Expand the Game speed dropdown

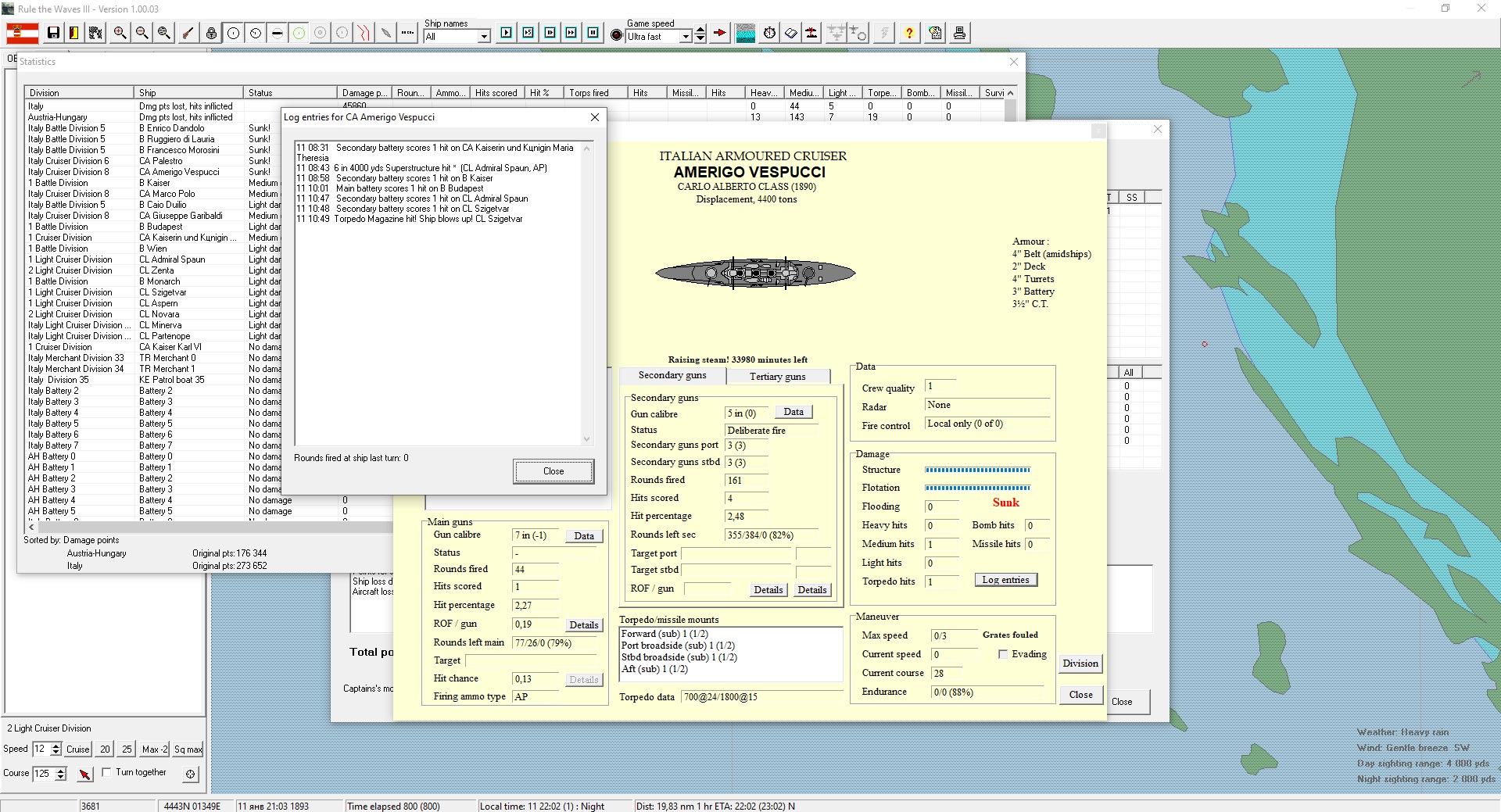coord(686,37)
